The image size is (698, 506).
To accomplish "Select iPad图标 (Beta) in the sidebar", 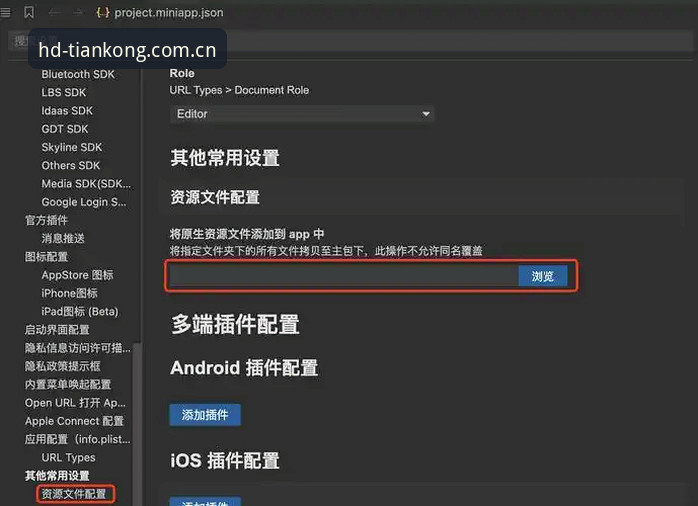I will [x=80, y=312].
